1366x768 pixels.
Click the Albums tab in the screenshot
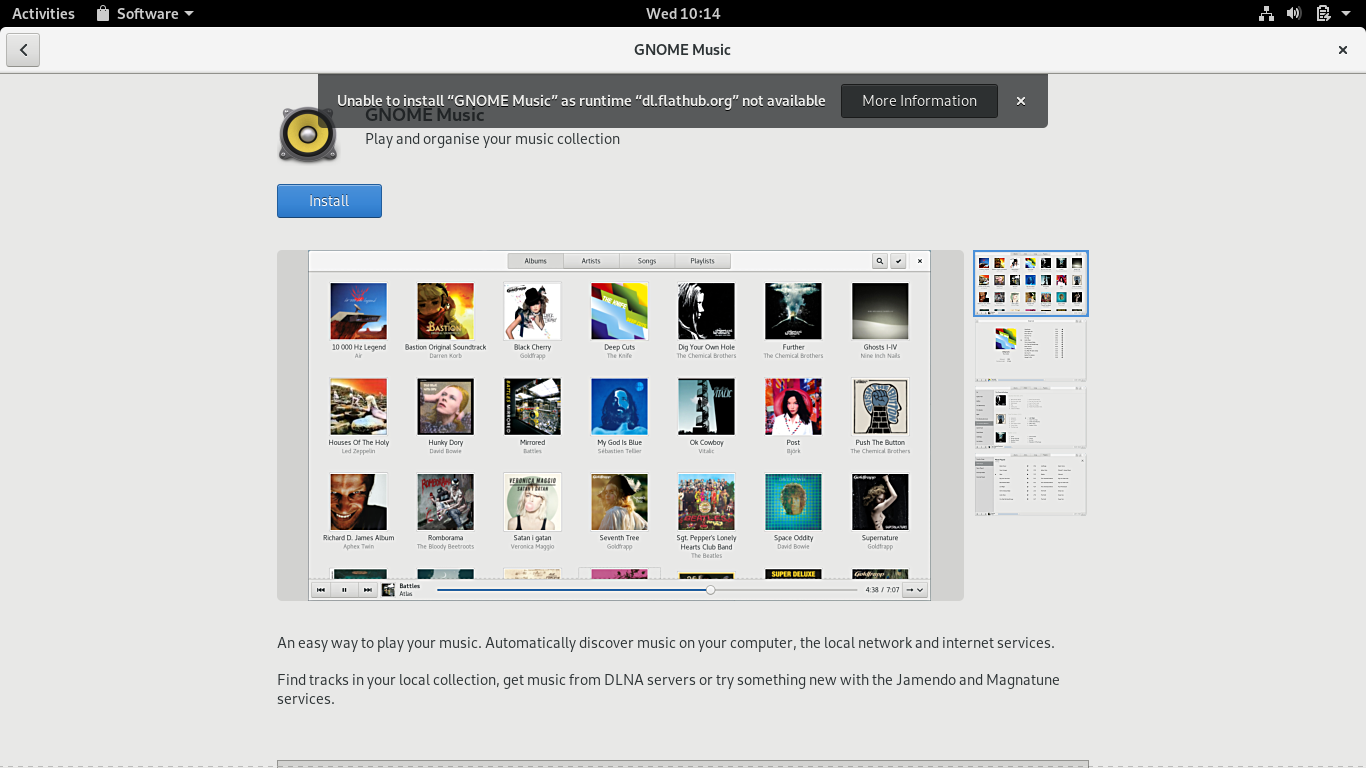(536, 261)
